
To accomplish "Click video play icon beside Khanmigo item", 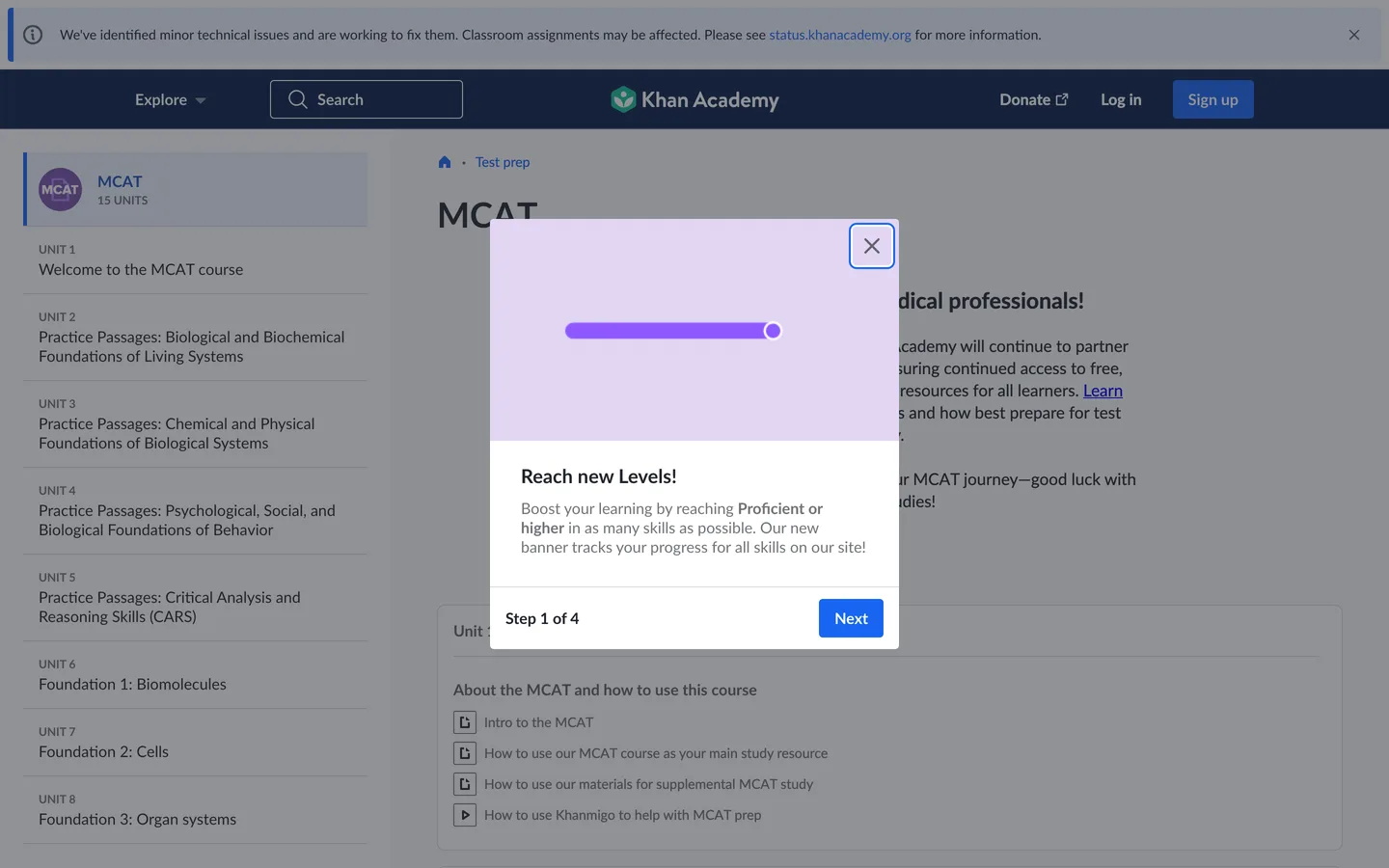I will 465,815.
